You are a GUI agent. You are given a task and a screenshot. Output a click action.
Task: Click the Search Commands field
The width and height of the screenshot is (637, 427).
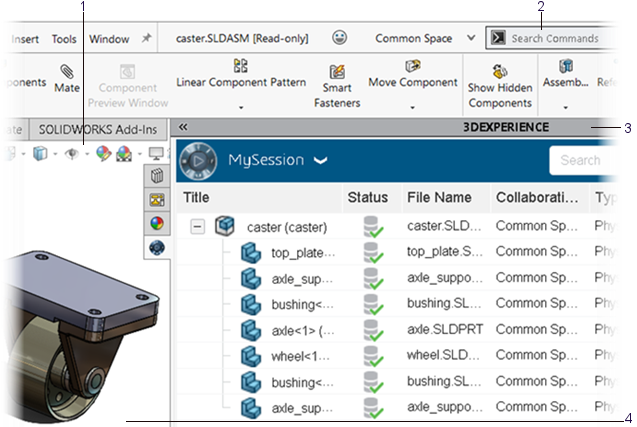pyautogui.click(x=555, y=39)
